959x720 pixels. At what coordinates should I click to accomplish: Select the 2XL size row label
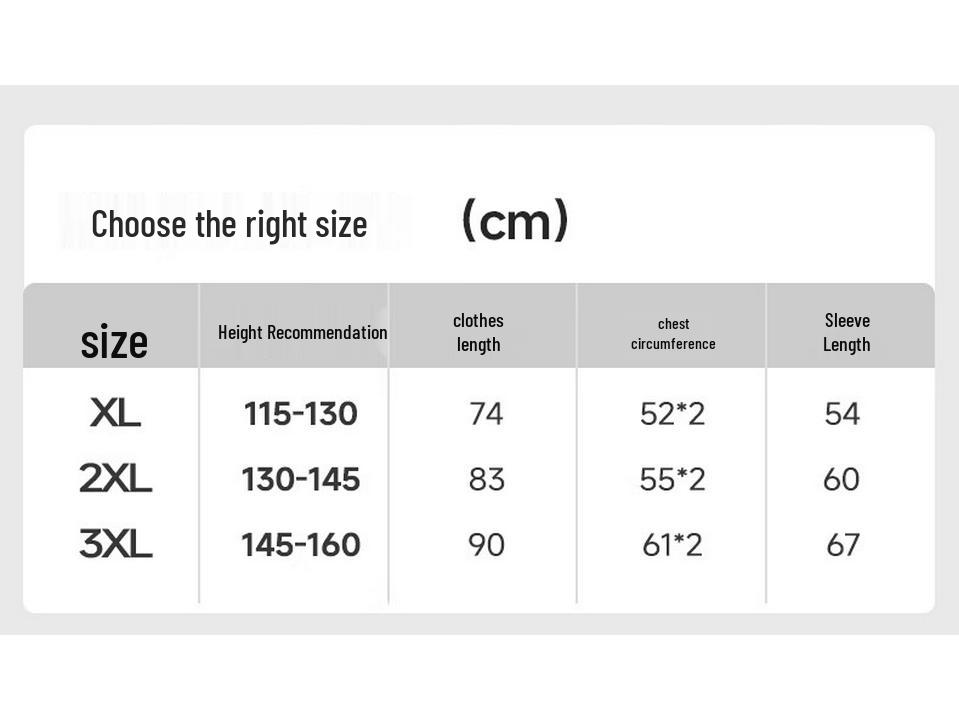coord(115,479)
